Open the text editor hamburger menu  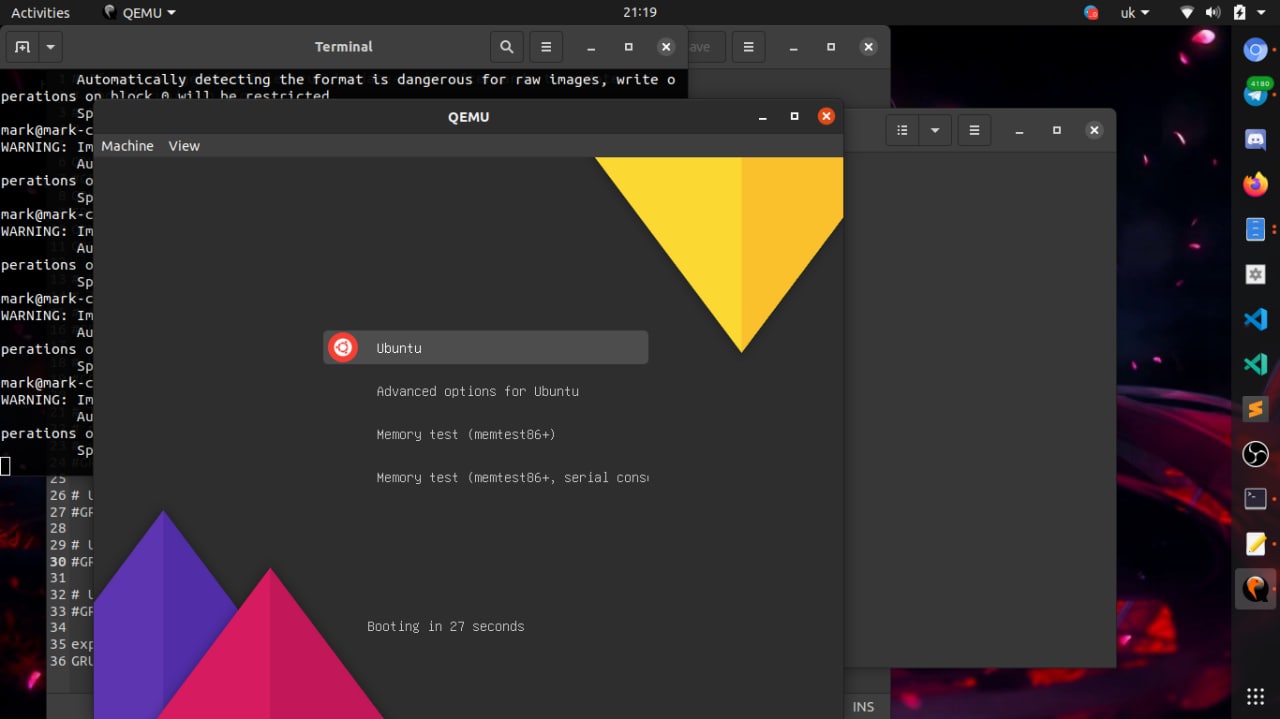[748, 47]
